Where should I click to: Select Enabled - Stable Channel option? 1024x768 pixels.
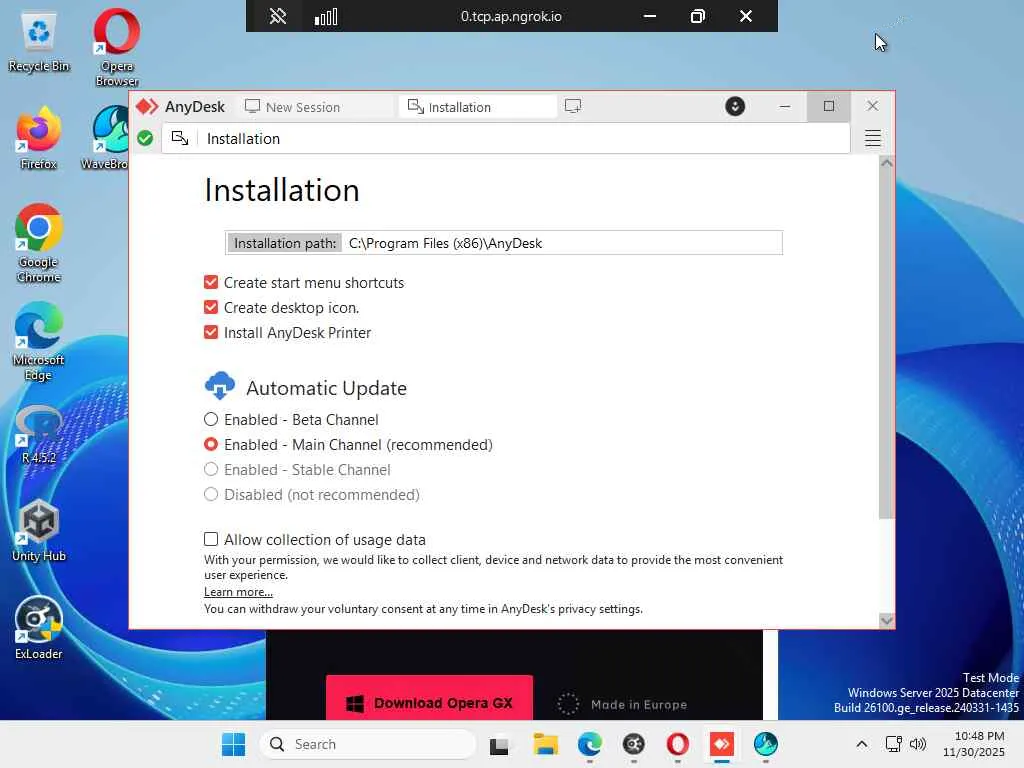coord(210,469)
